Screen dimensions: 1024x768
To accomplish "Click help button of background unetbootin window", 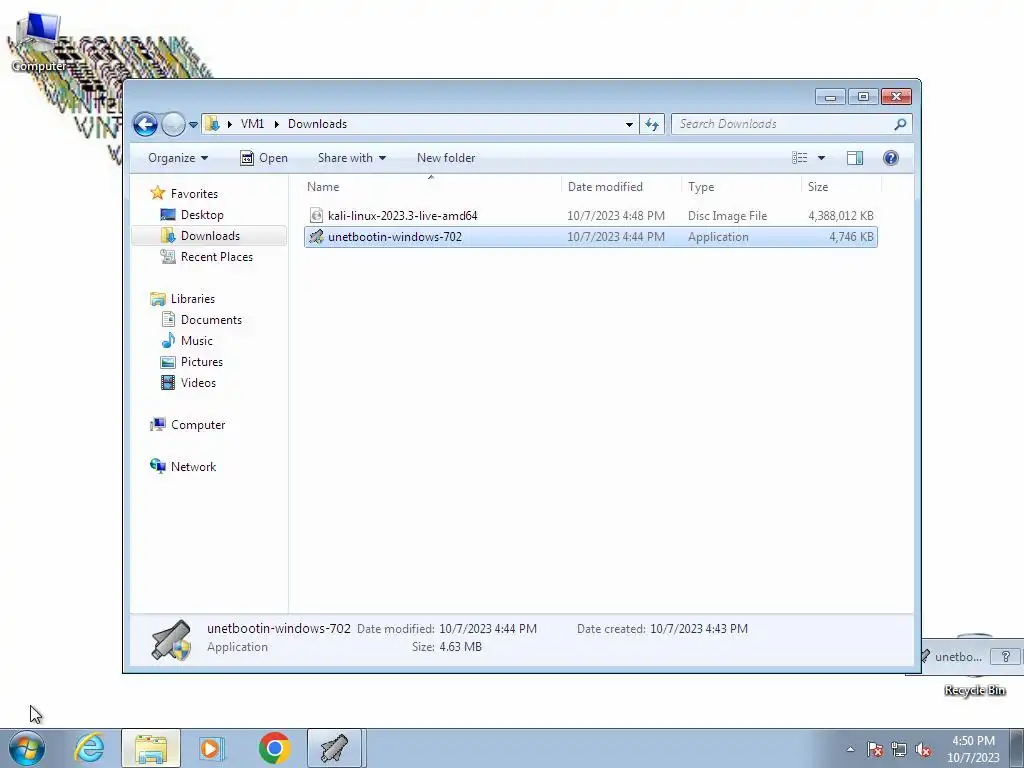I will point(1005,657).
